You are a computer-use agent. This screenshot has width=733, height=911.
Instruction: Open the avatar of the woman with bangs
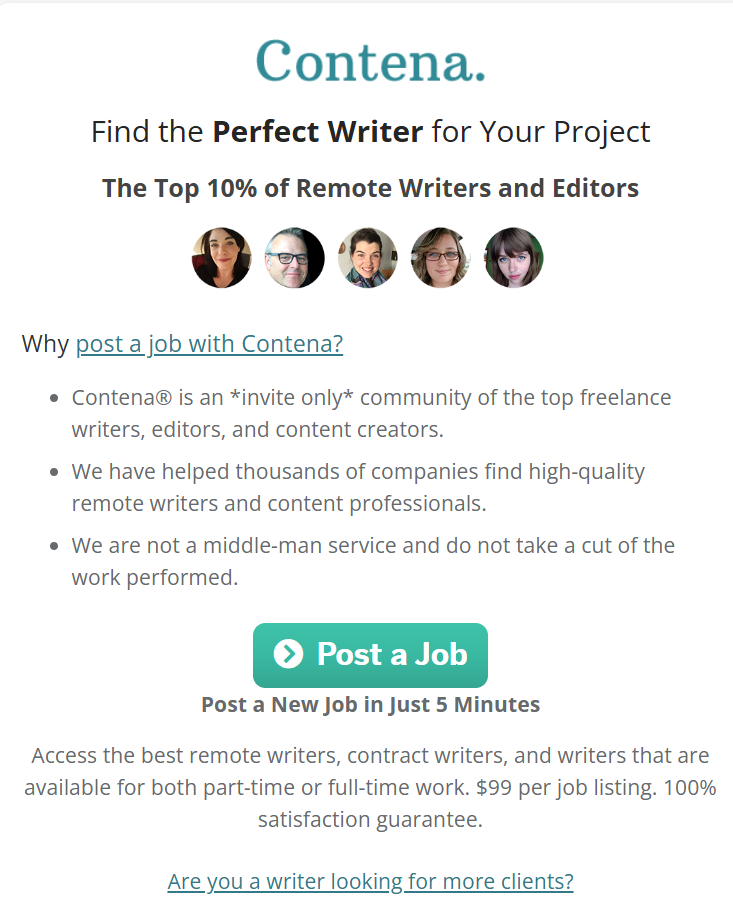514,257
